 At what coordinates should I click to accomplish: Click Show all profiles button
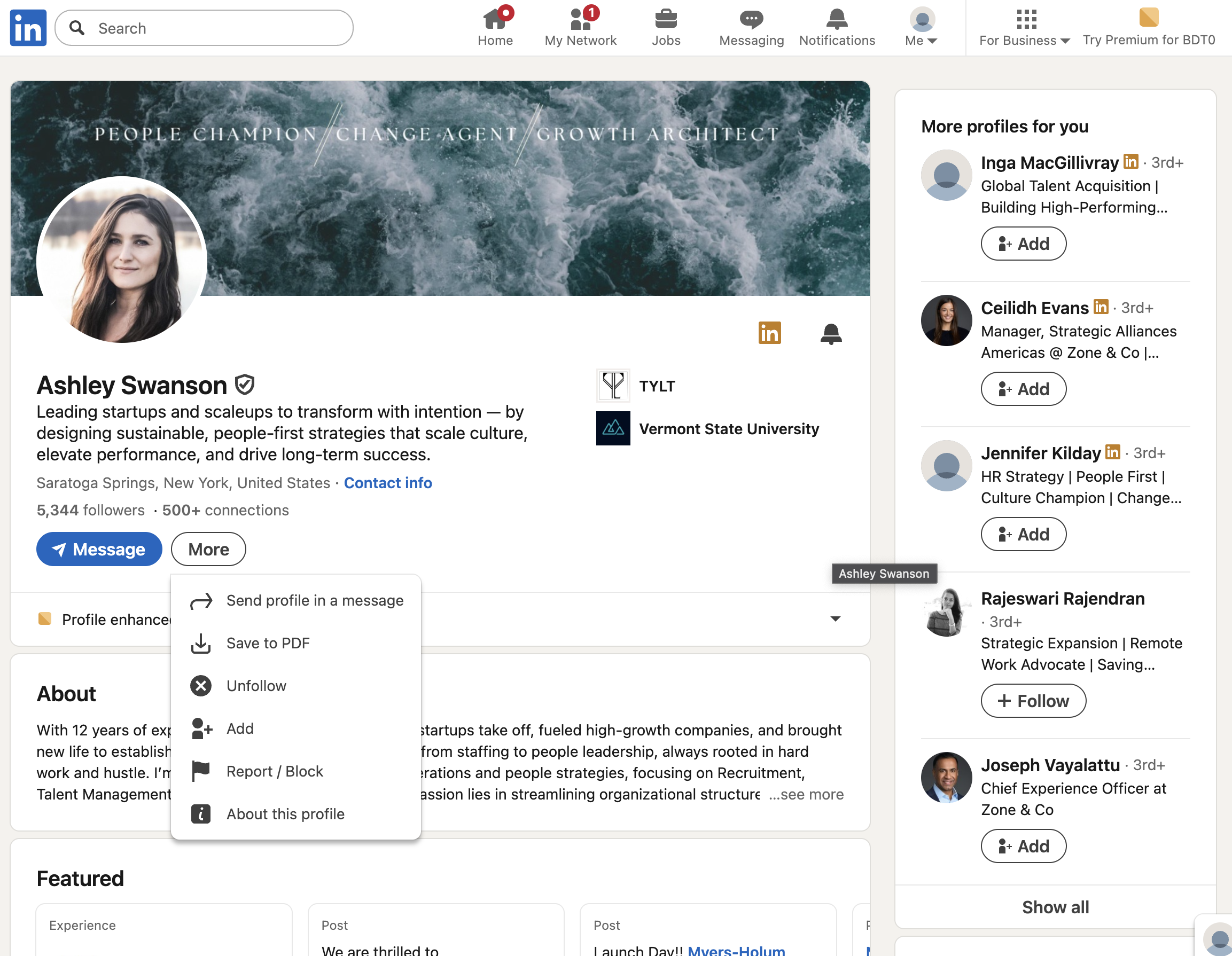(1056, 907)
